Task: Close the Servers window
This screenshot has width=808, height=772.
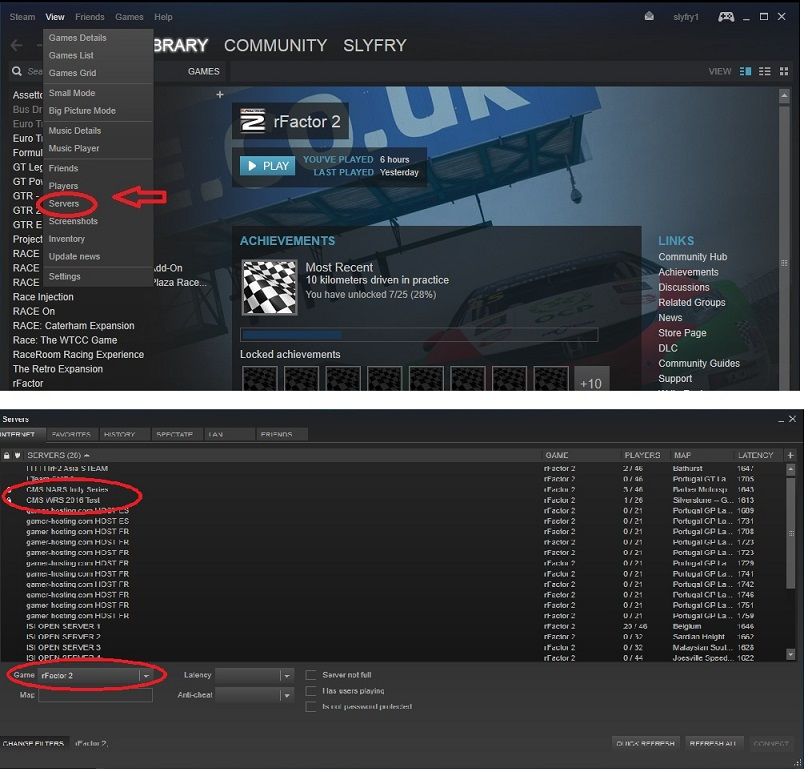Action: [x=793, y=419]
